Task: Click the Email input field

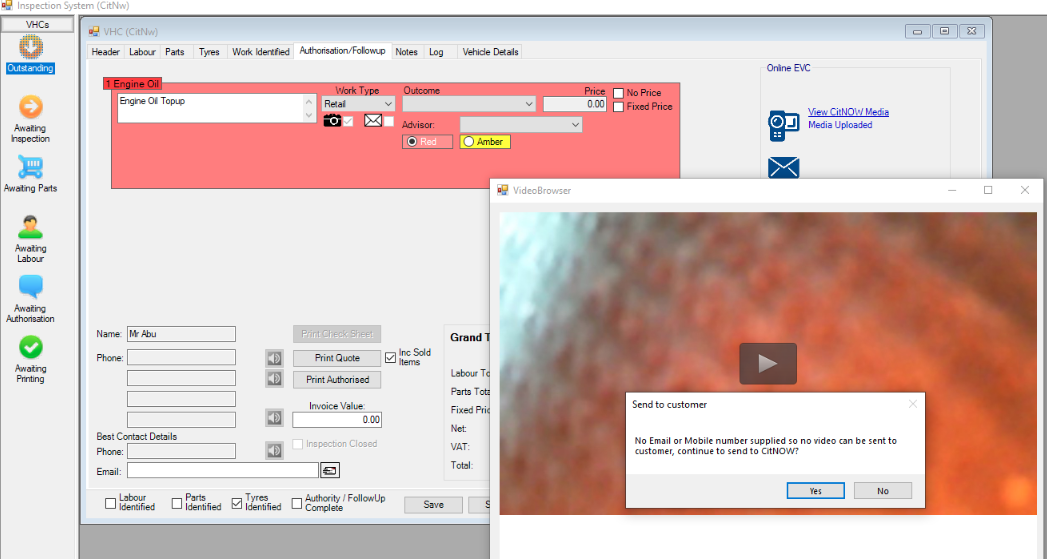Action: (223, 471)
